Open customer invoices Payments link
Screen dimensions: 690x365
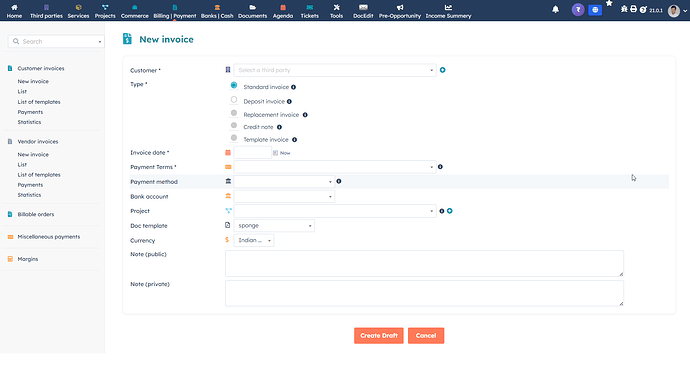(30, 112)
